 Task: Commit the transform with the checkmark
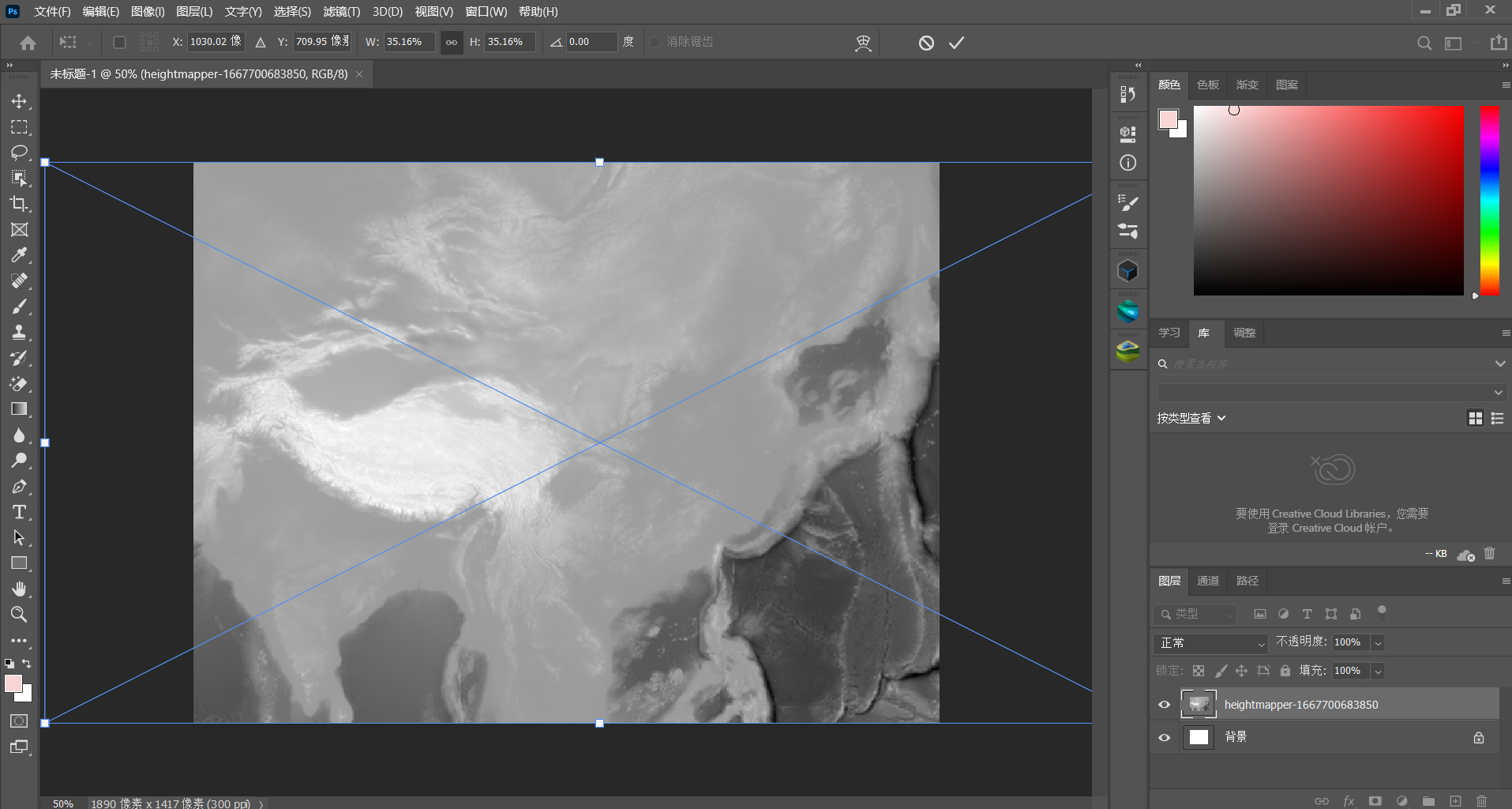956,43
